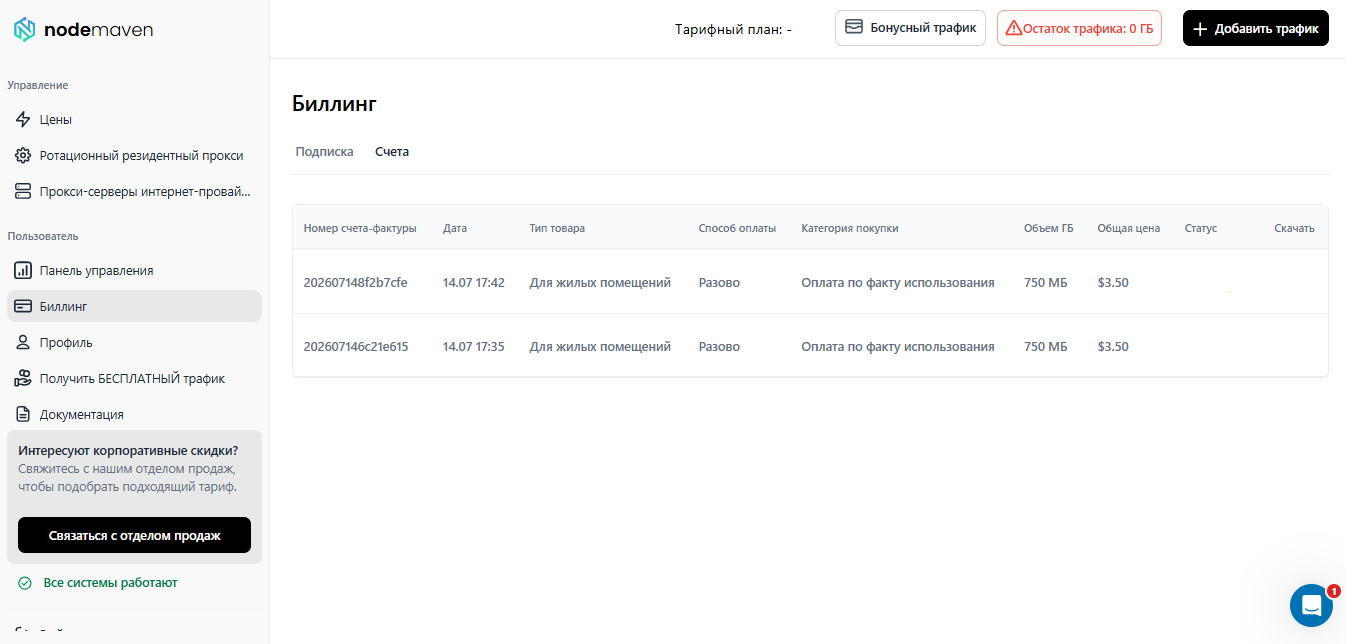The height and width of the screenshot is (644, 1346).
Task: Open the chat support bubble icon
Action: pyautogui.click(x=1311, y=605)
